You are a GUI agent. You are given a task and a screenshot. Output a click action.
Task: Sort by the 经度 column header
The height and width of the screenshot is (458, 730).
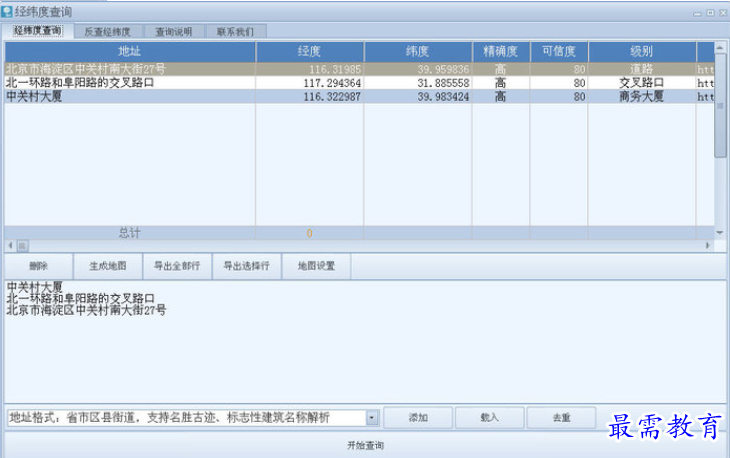[x=309, y=50]
